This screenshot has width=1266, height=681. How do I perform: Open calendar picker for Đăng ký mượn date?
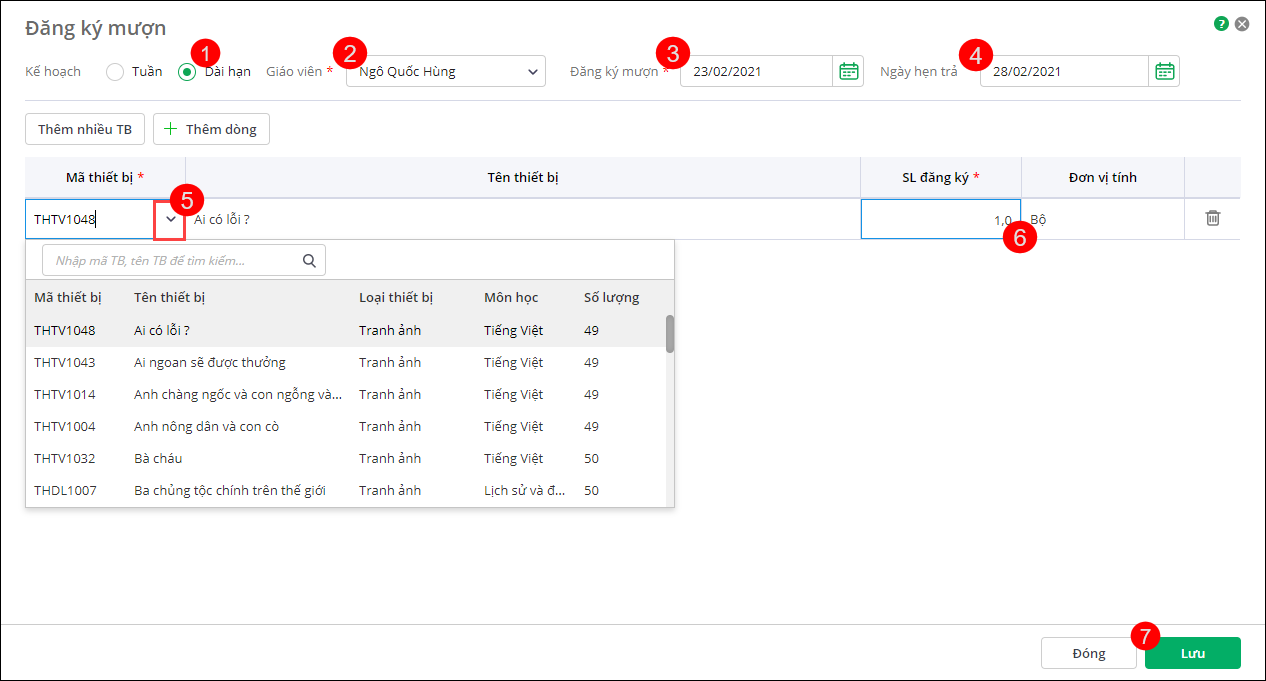click(848, 71)
